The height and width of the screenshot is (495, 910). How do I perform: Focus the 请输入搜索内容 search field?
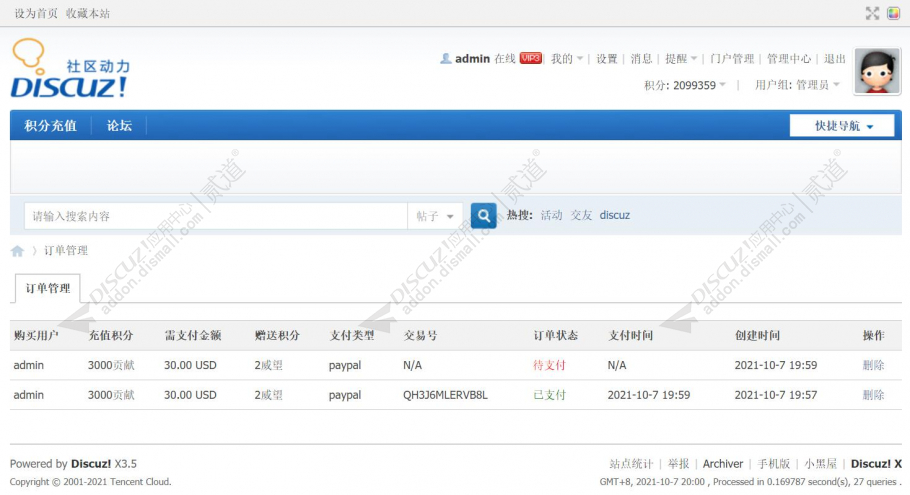(x=216, y=216)
